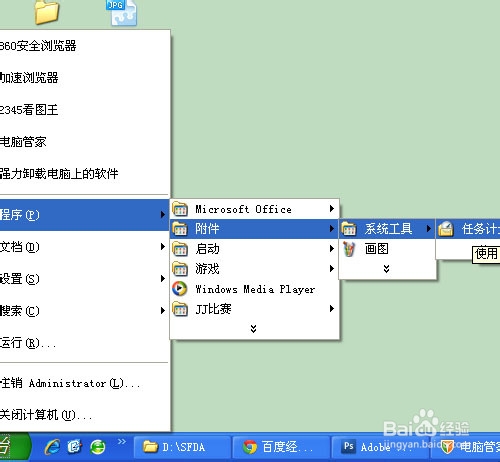Viewport: 500px width, 462px height.
Task: Click the 游戏 folder icon
Action: (180, 269)
